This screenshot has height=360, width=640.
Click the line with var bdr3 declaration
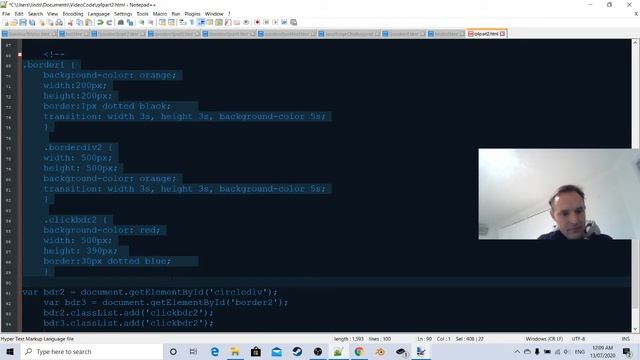point(165,302)
